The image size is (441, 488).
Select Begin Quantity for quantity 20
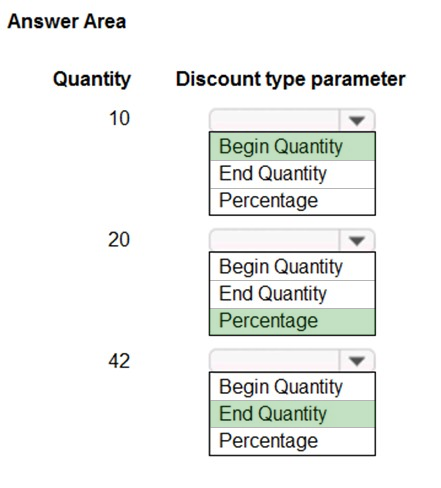[292, 267]
